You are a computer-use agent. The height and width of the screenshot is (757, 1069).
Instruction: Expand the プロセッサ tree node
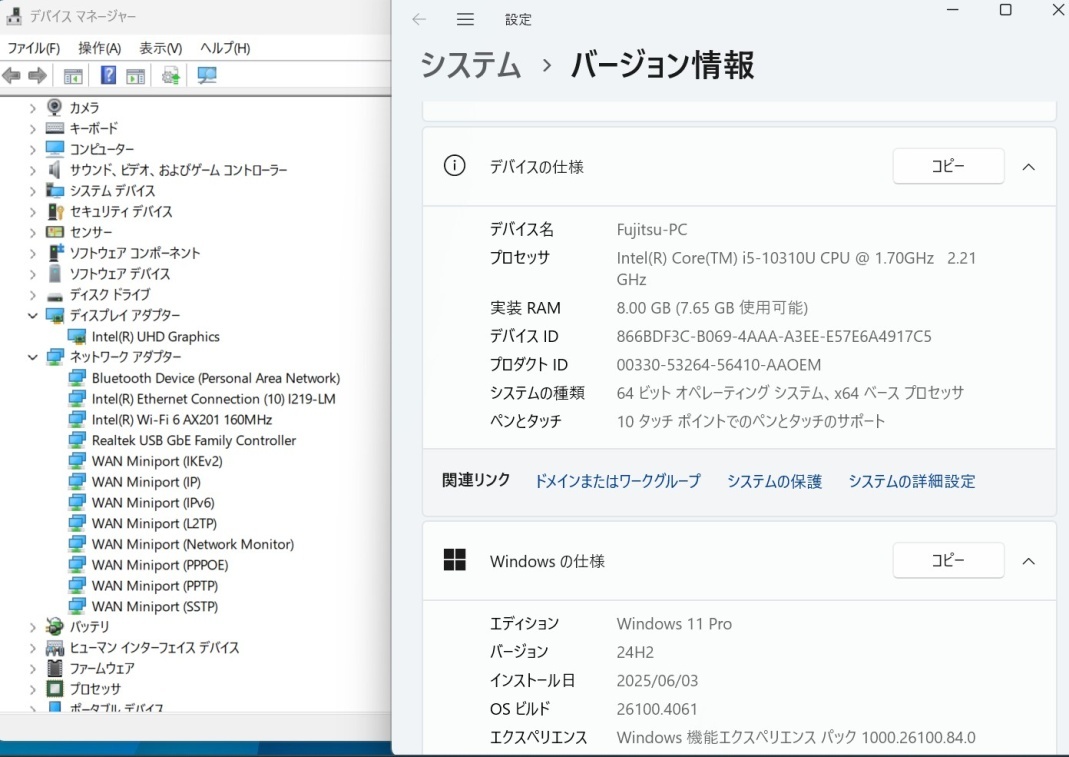coord(32,689)
